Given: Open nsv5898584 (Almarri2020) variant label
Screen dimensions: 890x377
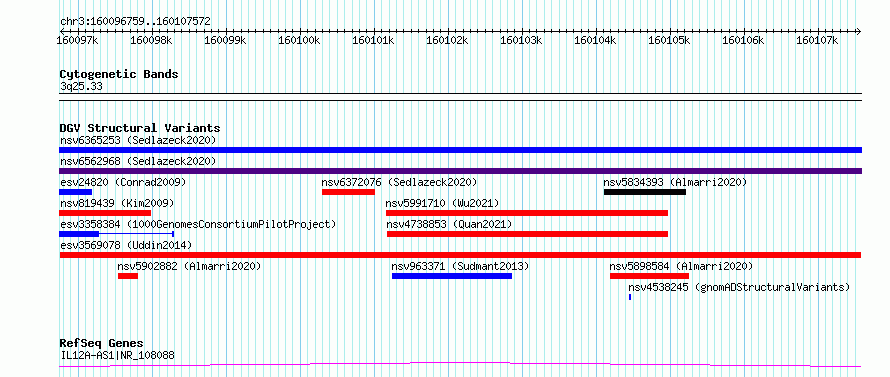Looking at the screenshot, I should 681,266.
